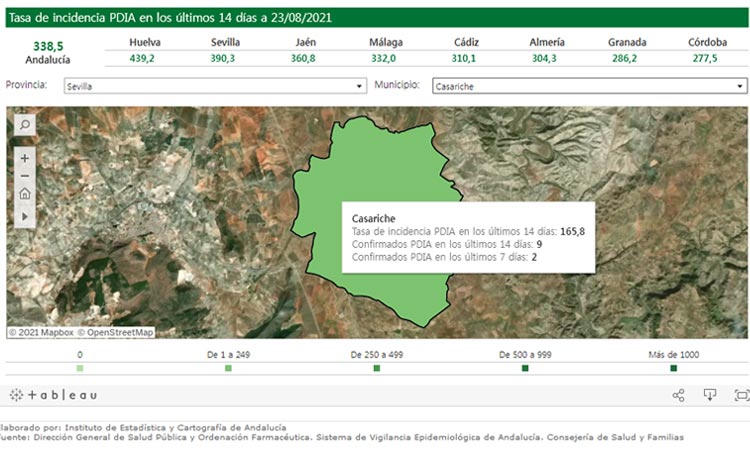Zoom out on the map
Screen dimensions: 750x450
(x=25, y=175)
